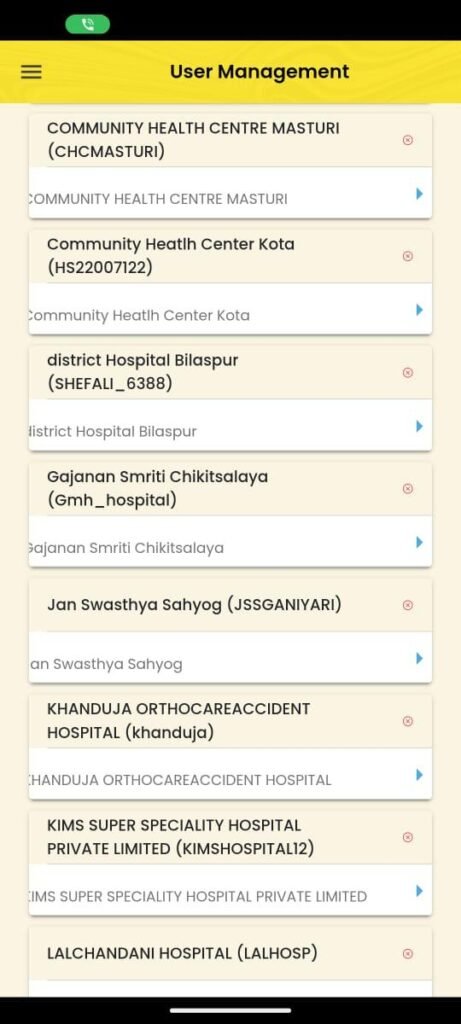
Task: Remove Gajanan Smriti Chikitsalaya entry
Action: [407, 488]
